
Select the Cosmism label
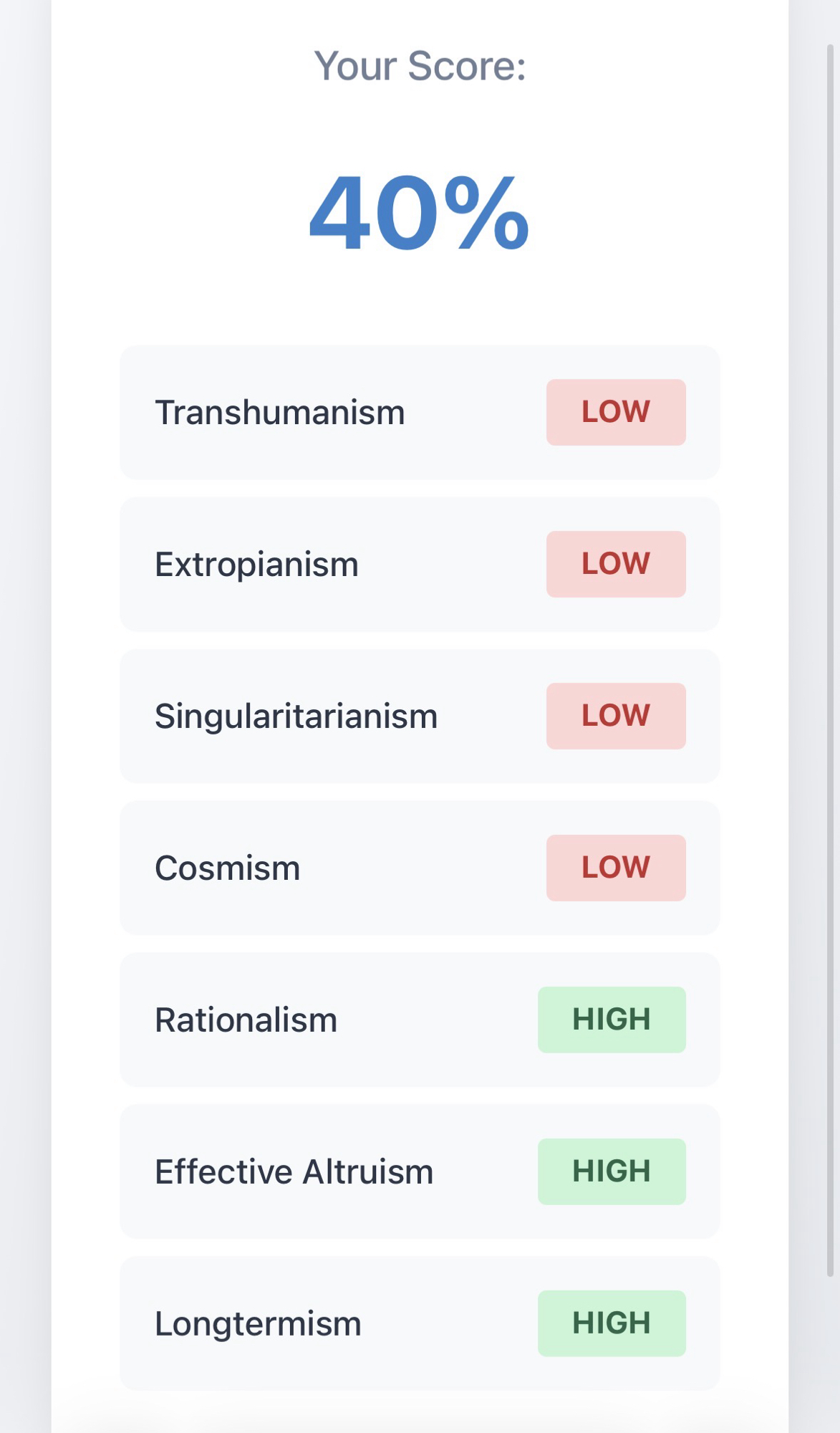pyautogui.click(x=227, y=868)
